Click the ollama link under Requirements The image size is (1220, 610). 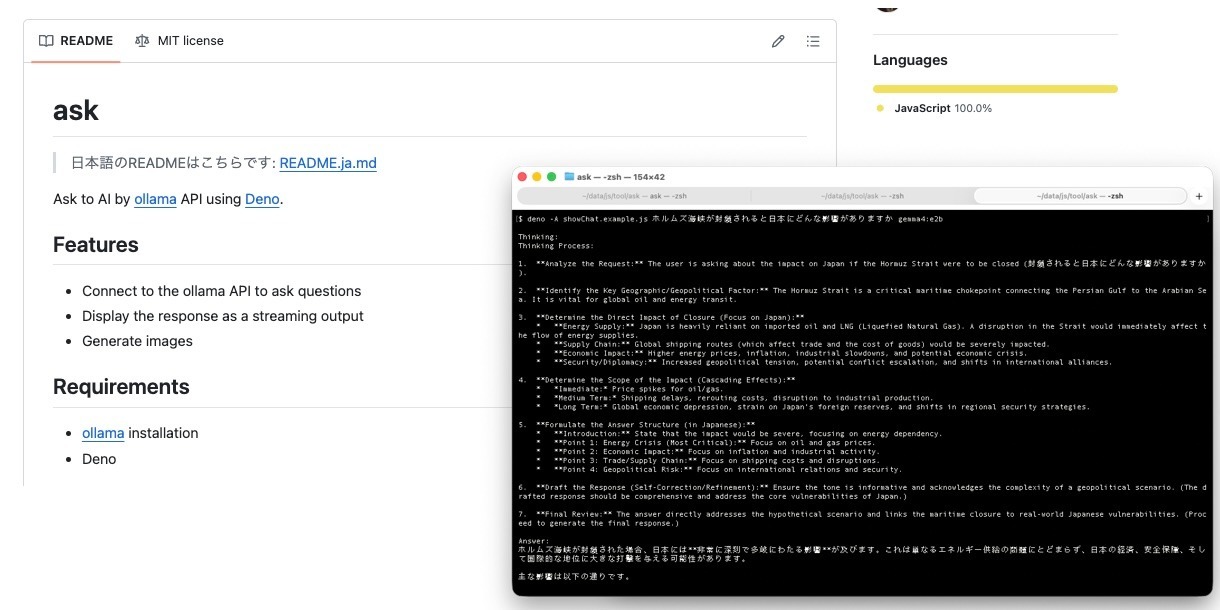click(103, 433)
